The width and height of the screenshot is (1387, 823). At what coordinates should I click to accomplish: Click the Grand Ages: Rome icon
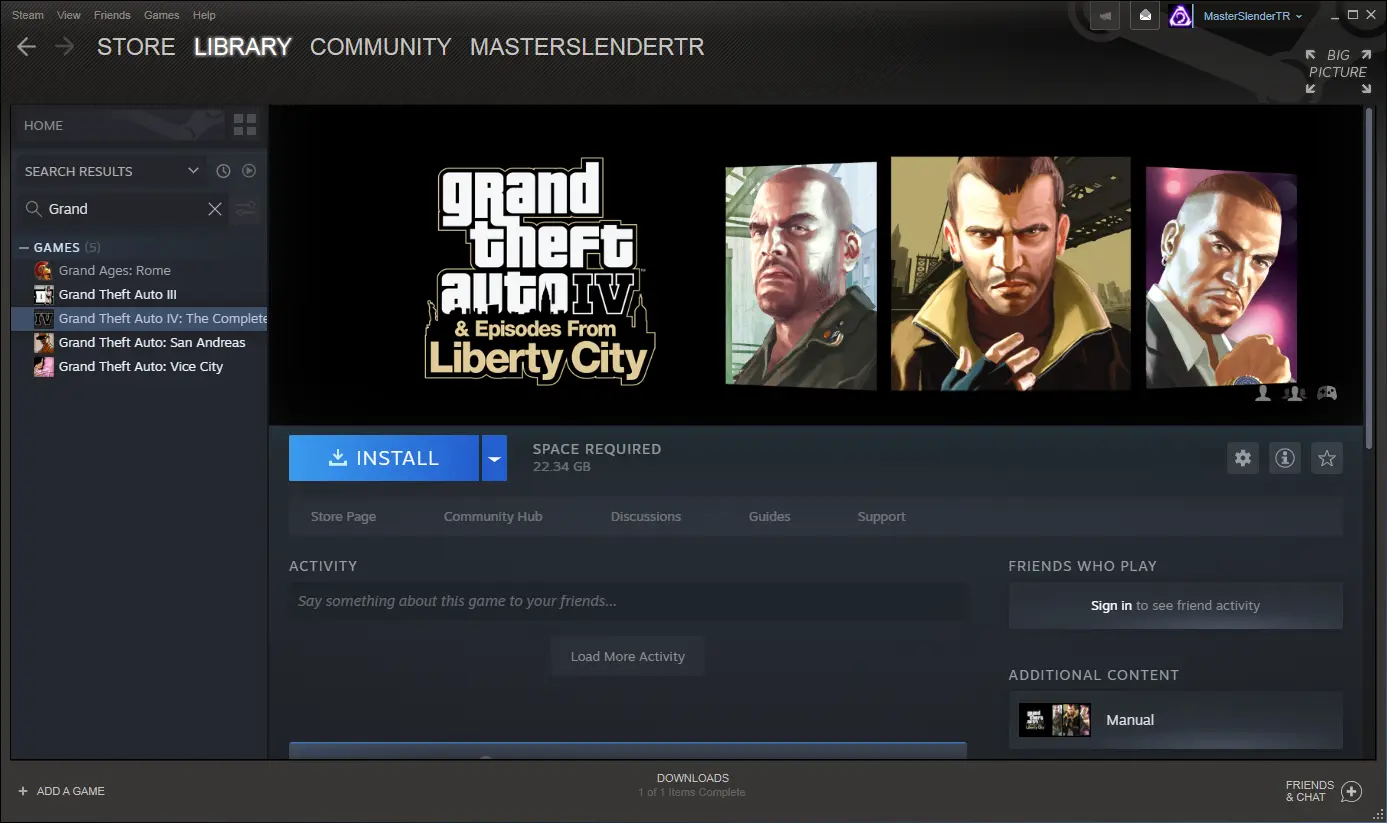[44, 270]
